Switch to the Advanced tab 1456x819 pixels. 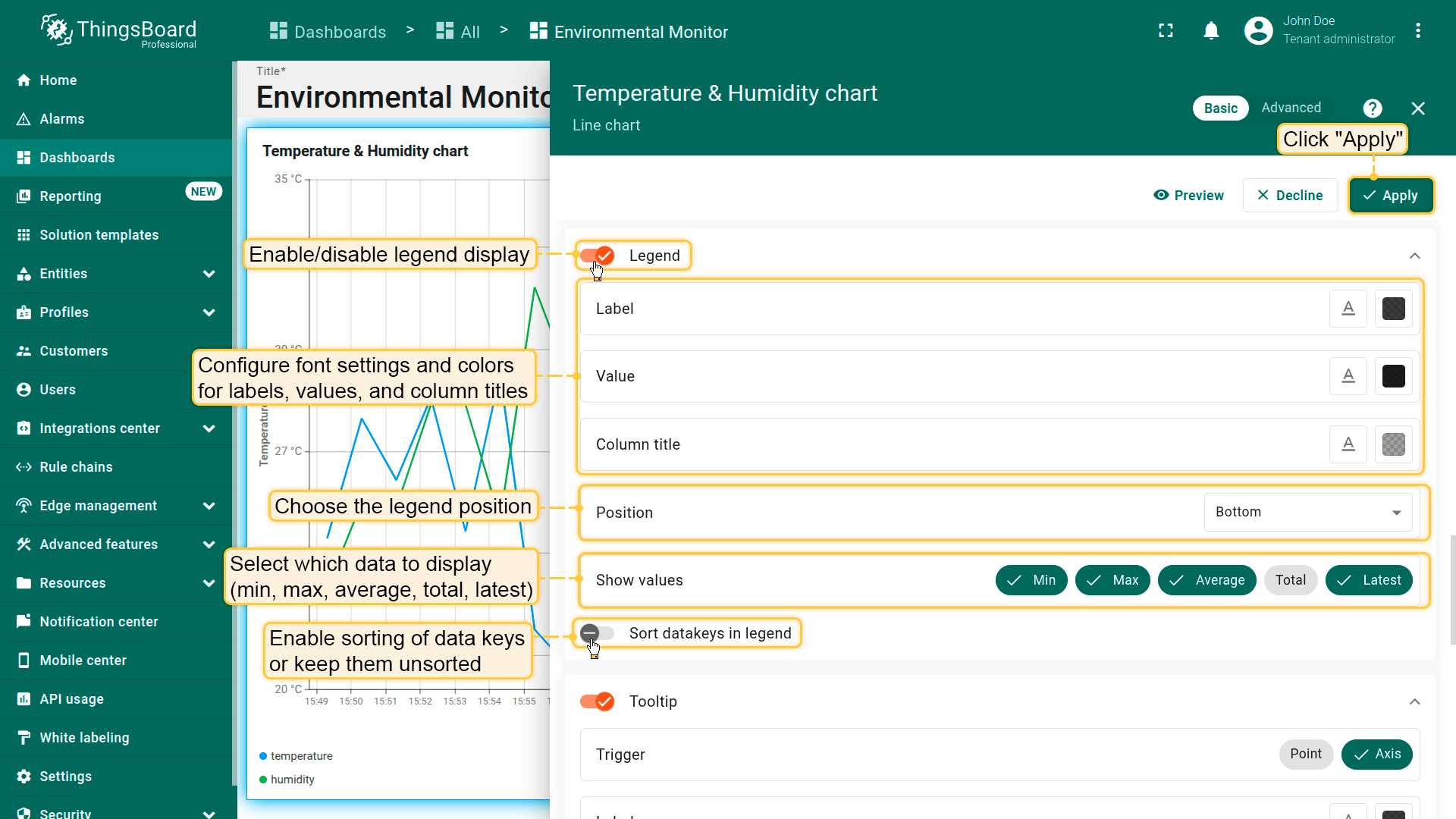click(x=1291, y=108)
